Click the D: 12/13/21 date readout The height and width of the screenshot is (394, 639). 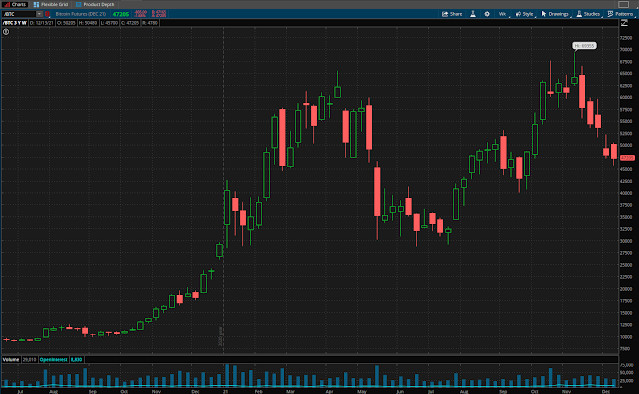[42, 23]
